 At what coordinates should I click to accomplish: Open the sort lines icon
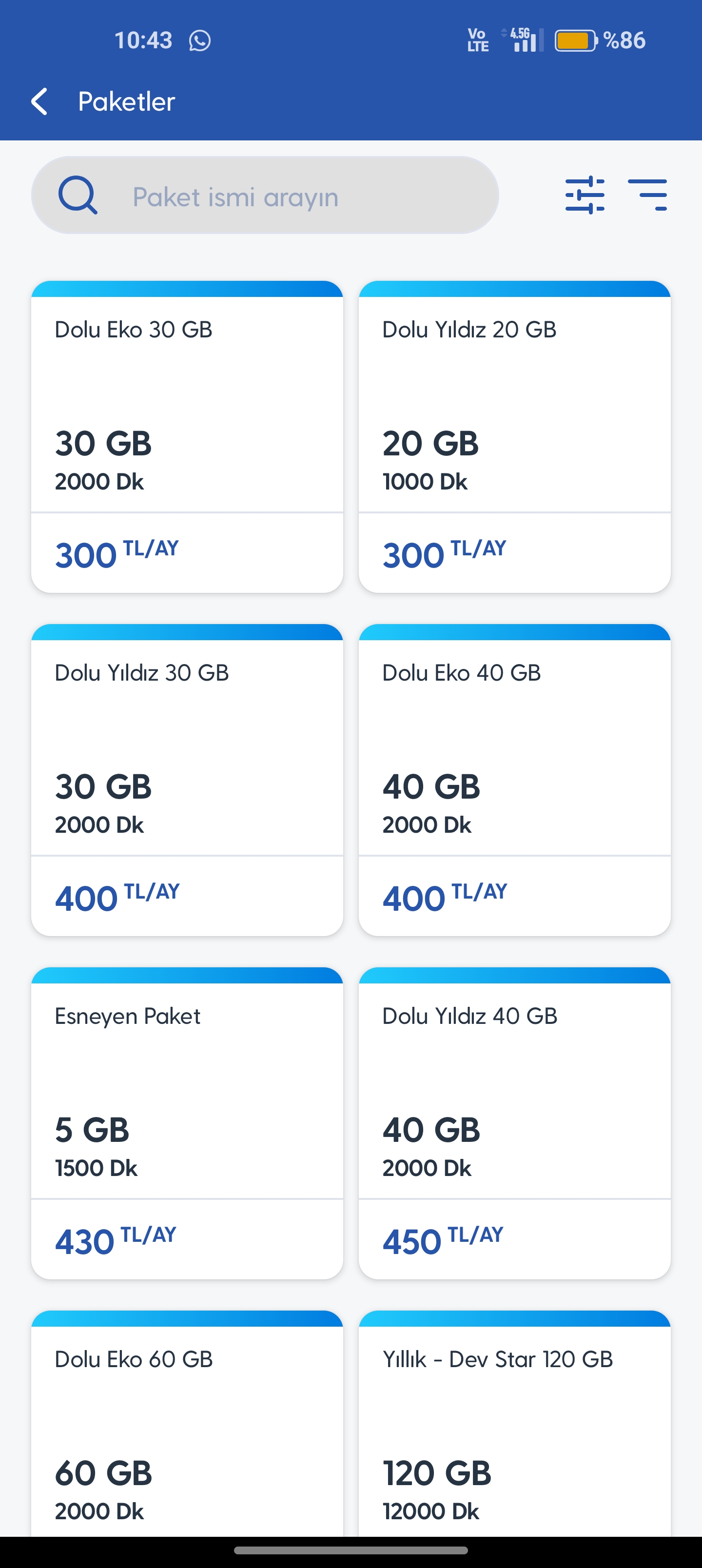click(647, 195)
